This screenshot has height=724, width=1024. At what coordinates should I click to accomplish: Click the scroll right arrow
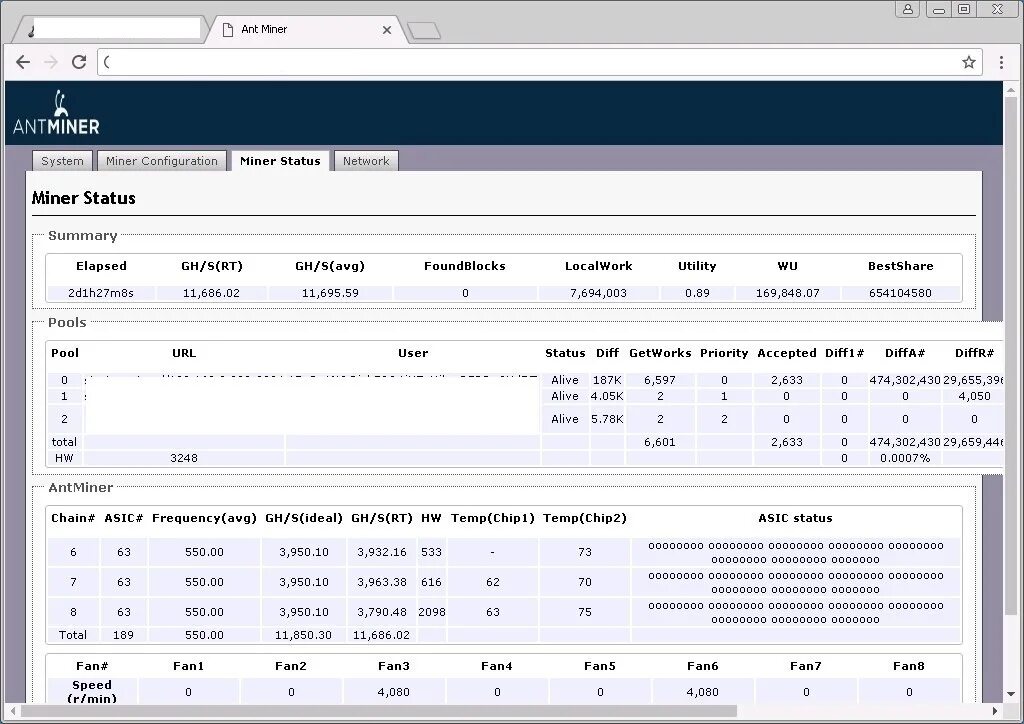pyautogui.click(x=995, y=711)
